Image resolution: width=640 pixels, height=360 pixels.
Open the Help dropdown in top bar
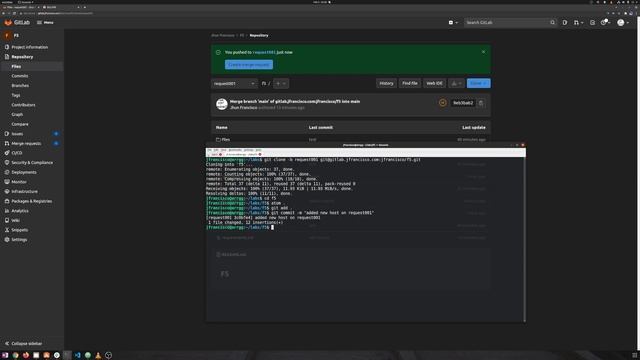coord(605,22)
